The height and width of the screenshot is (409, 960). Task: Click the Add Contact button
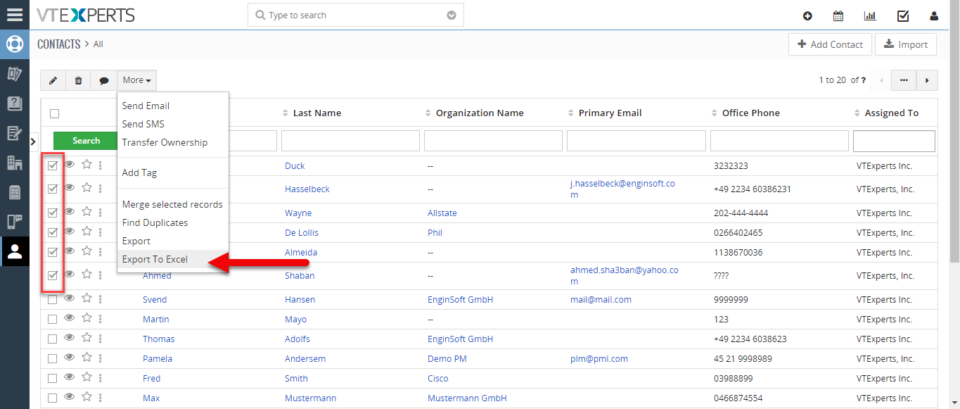click(x=830, y=45)
